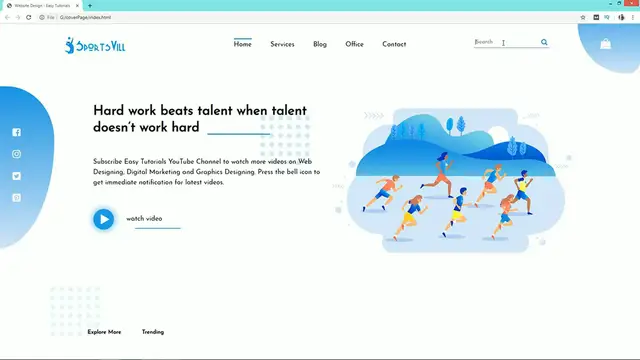Select the Office nav item

pyautogui.click(x=354, y=44)
